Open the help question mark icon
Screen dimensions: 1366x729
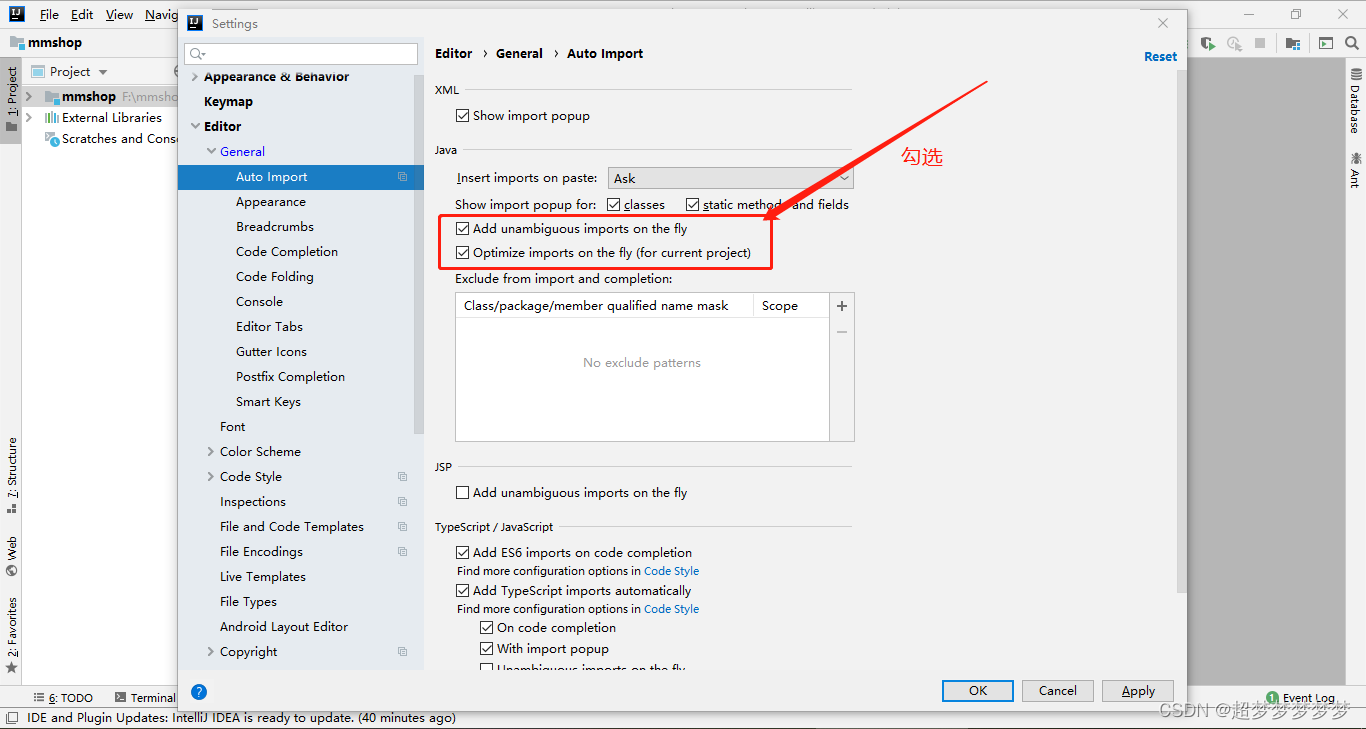pos(199,691)
